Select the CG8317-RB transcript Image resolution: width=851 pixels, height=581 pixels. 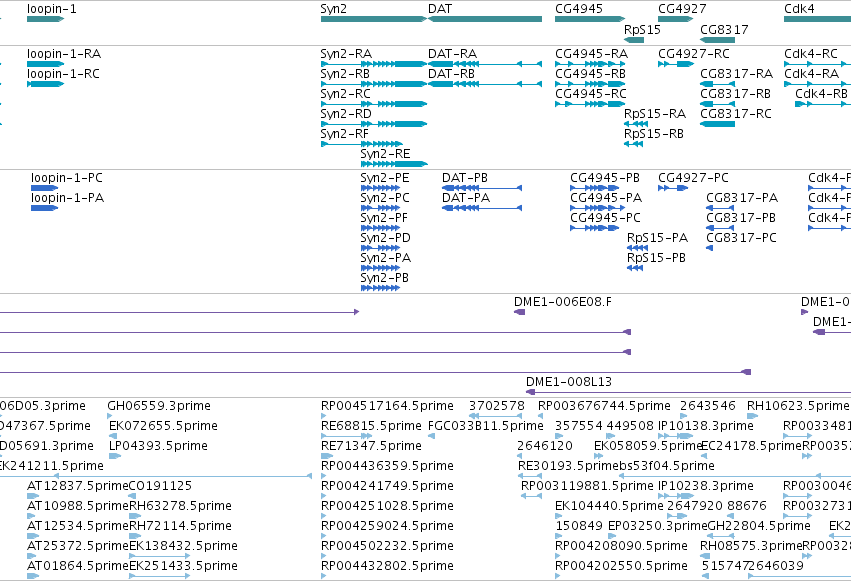[717, 104]
